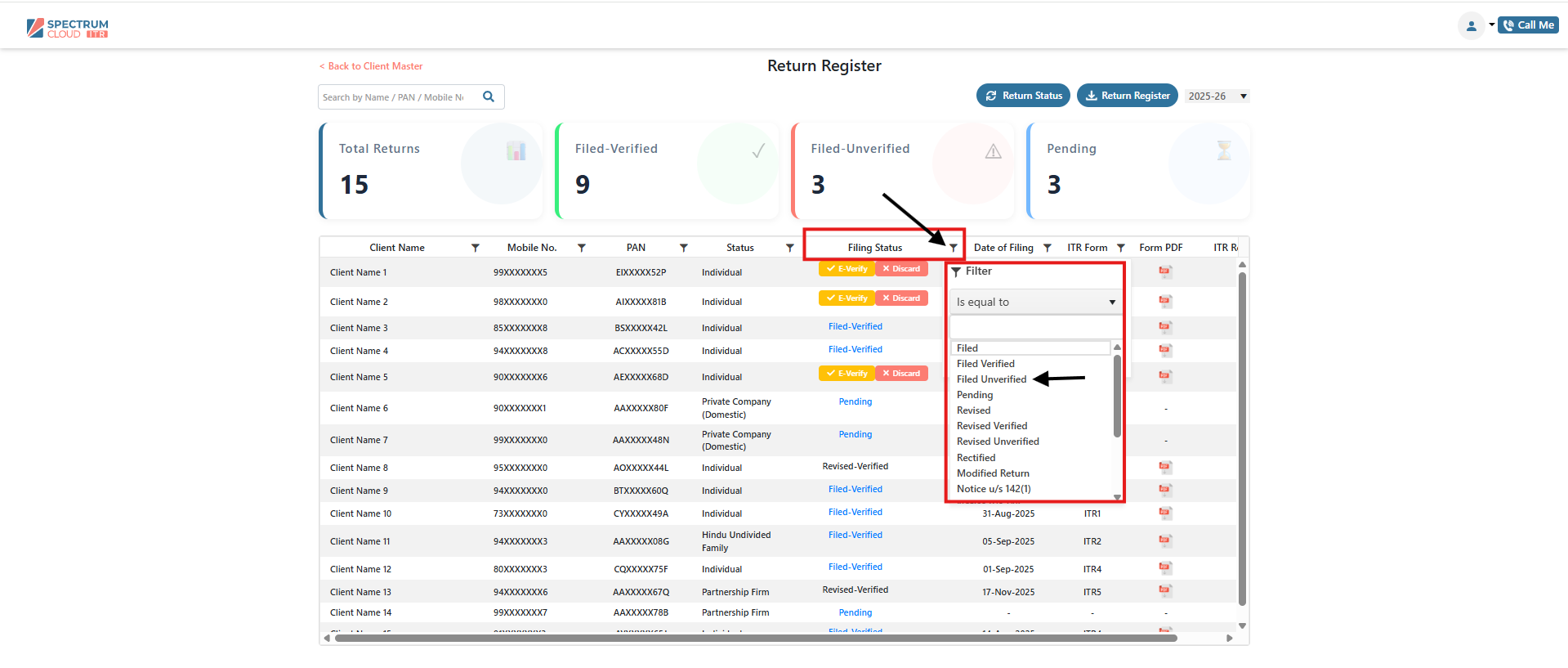Click the search magnifier icon
Screen dimensions: 1568x668
pos(489,96)
